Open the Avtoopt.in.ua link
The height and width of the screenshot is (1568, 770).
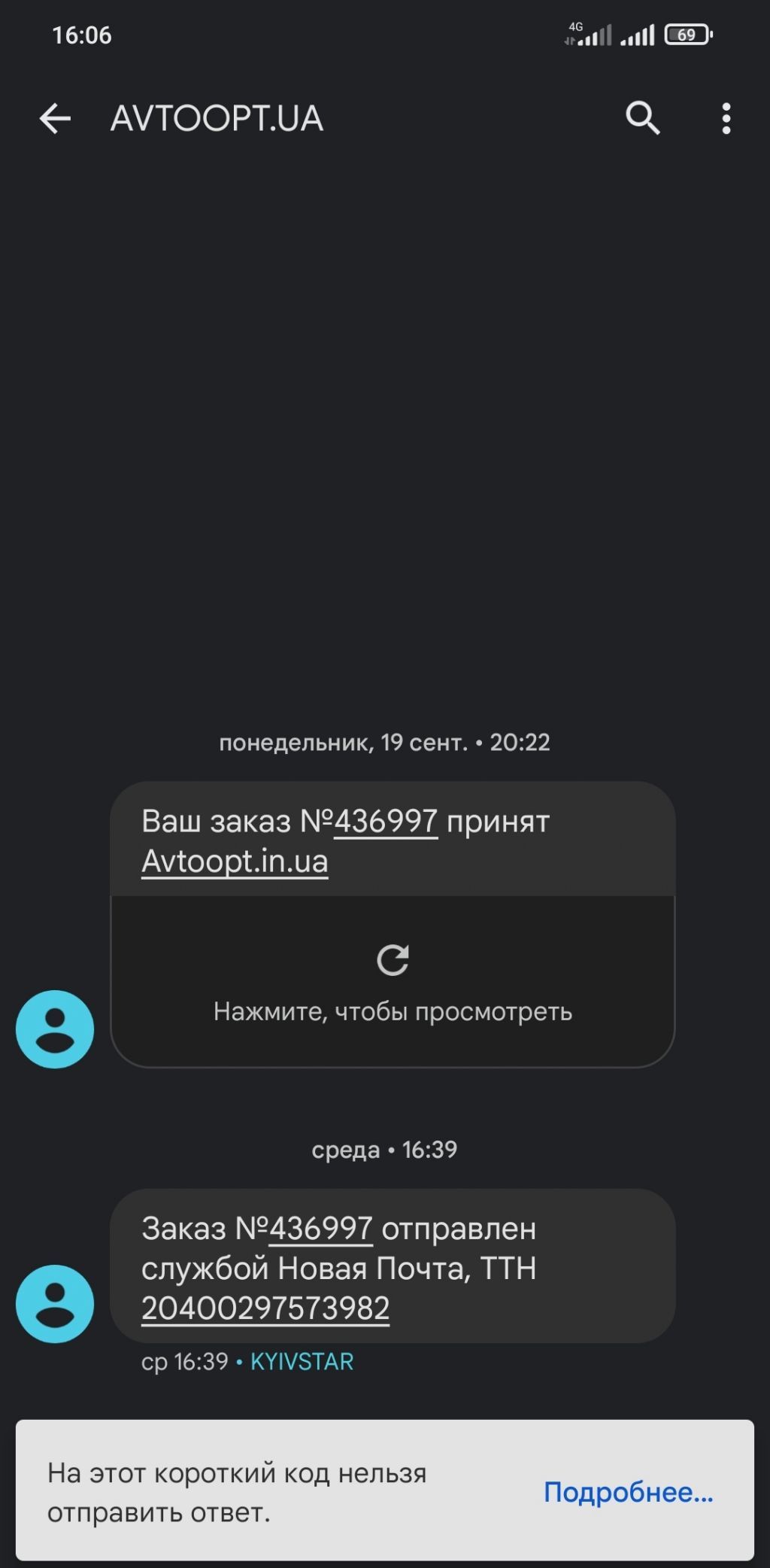(x=235, y=861)
